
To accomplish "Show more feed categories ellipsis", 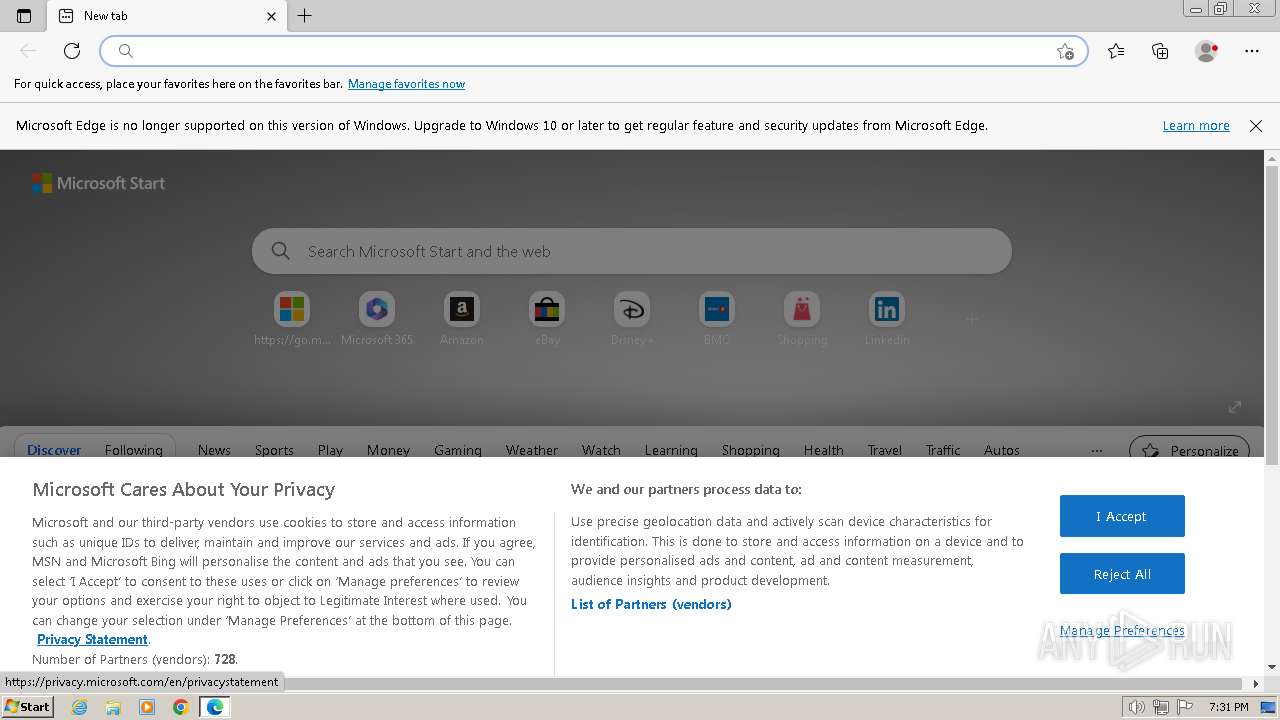I will click(x=1097, y=450).
